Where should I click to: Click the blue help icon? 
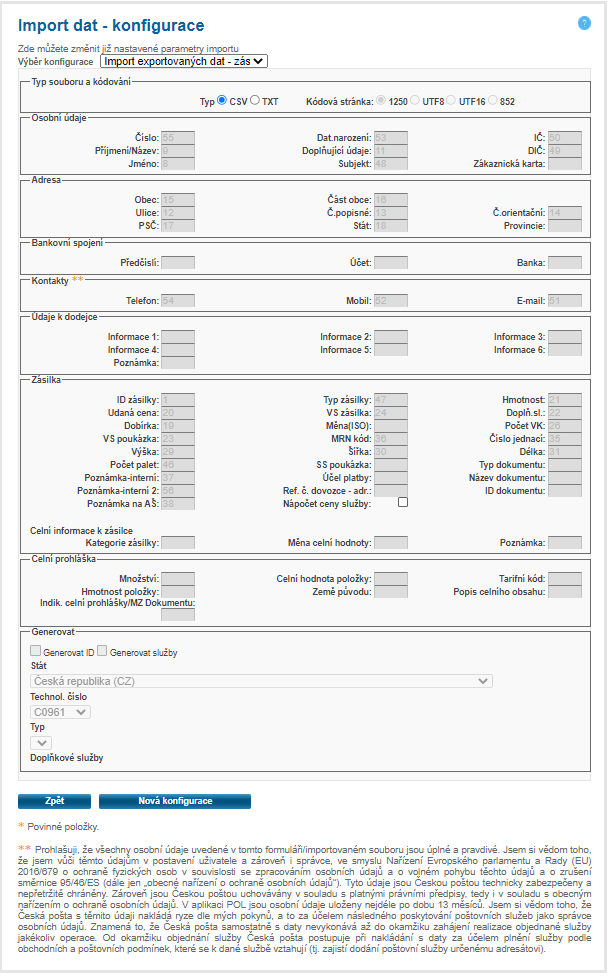pos(585,23)
